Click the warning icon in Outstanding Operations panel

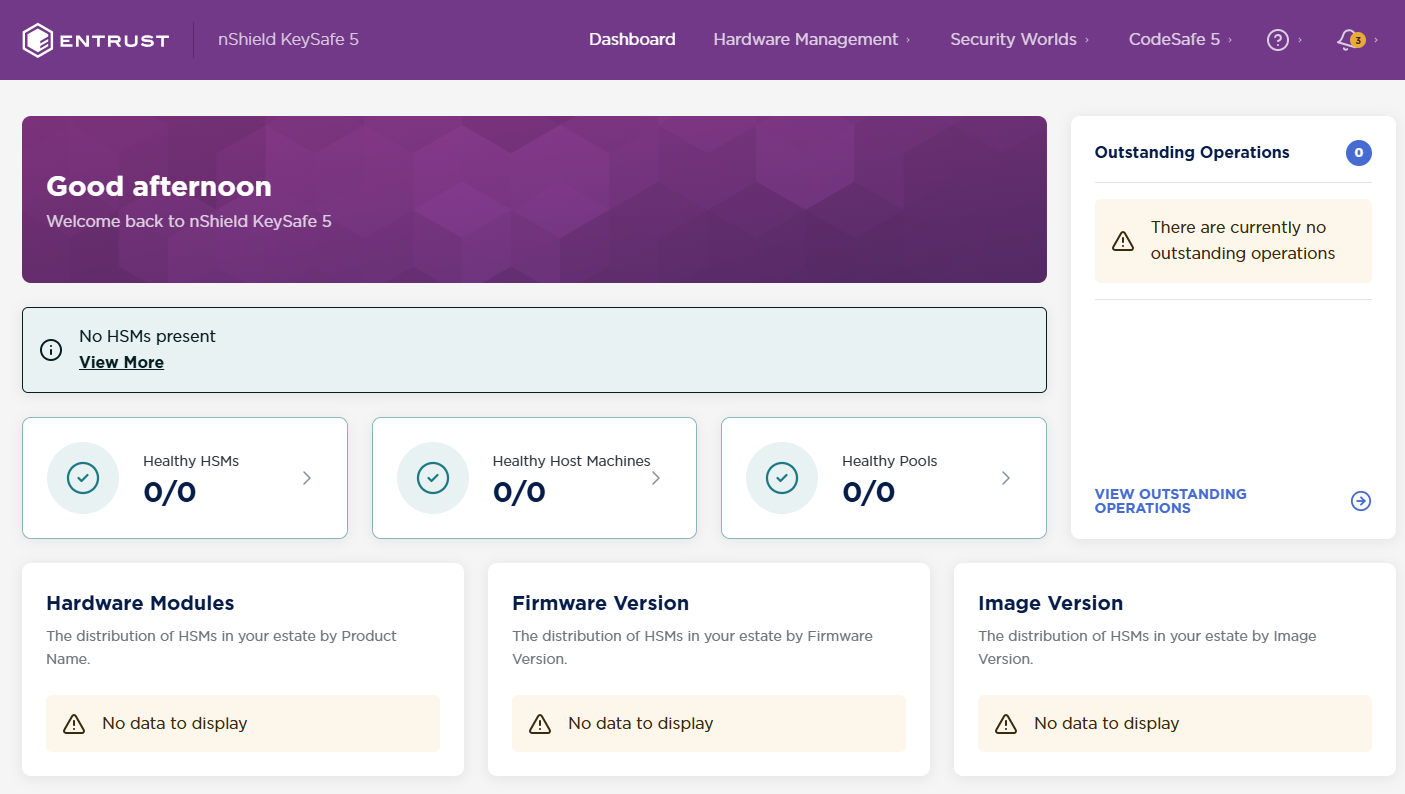[x=1122, y=240]
